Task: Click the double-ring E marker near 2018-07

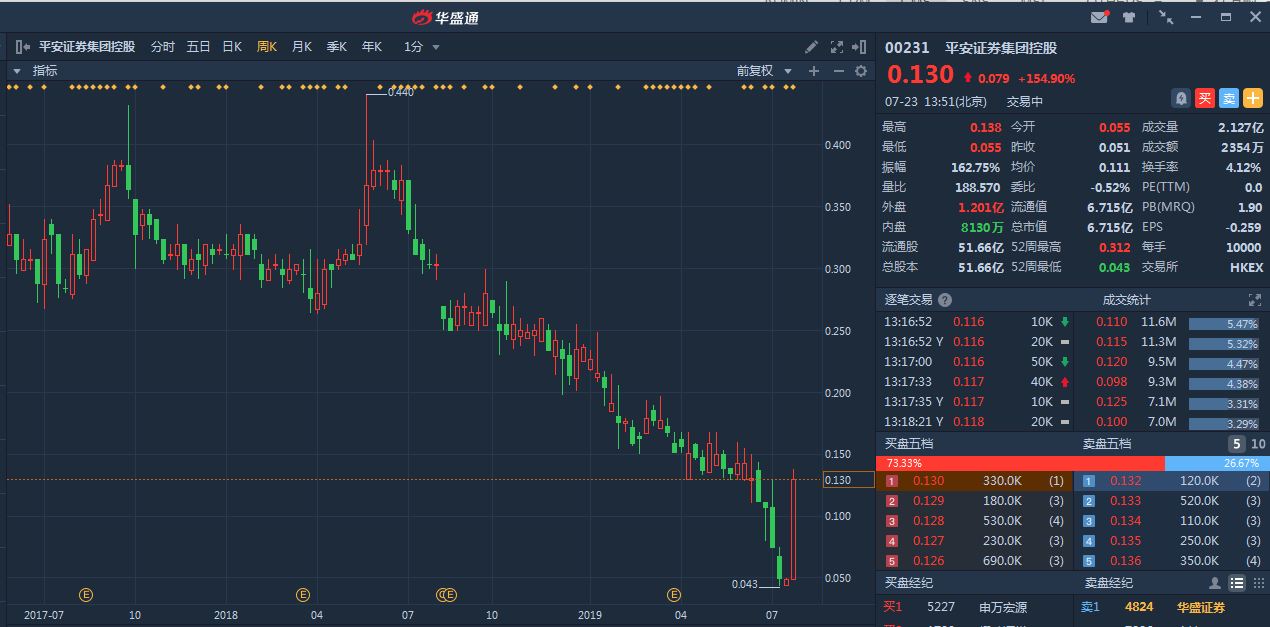Action: coord(446,595)
